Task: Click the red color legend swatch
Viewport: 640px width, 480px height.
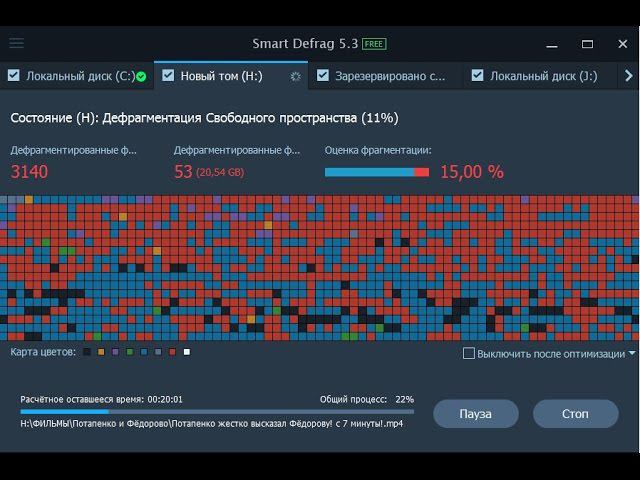Action: point(173,352)
